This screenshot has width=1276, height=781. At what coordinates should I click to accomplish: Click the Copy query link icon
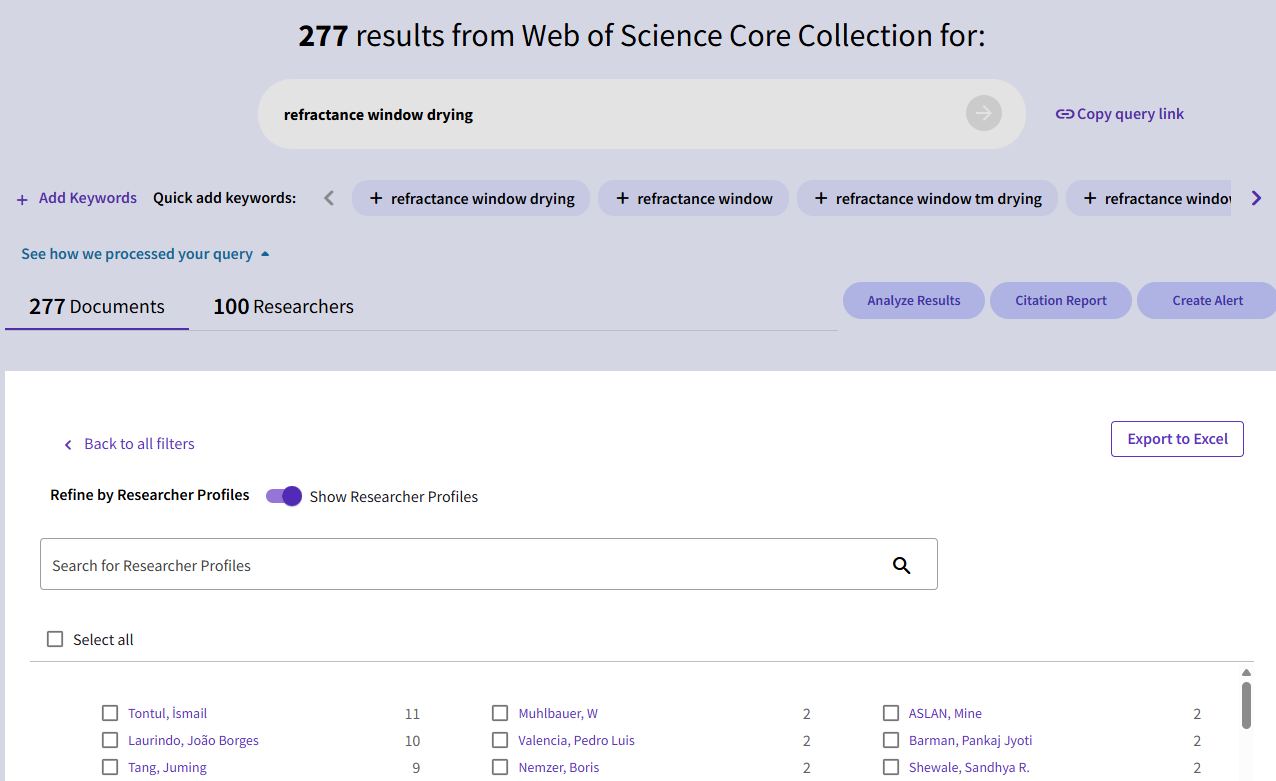(1065, 114)
